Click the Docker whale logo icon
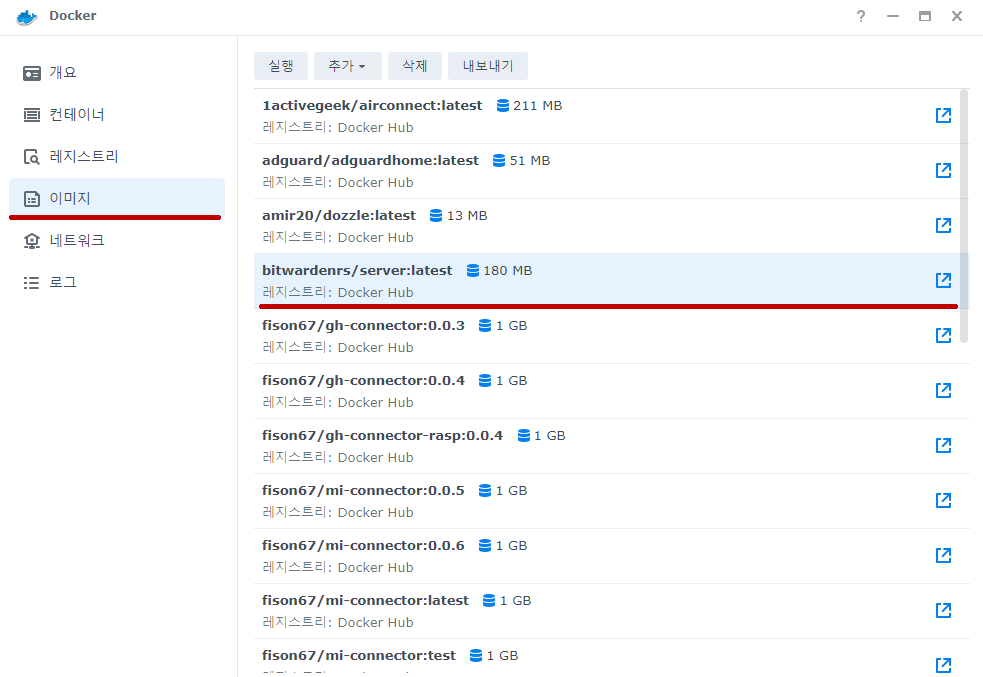The height and width of the screenshot is (677, 983). click(x=27, y=17)
